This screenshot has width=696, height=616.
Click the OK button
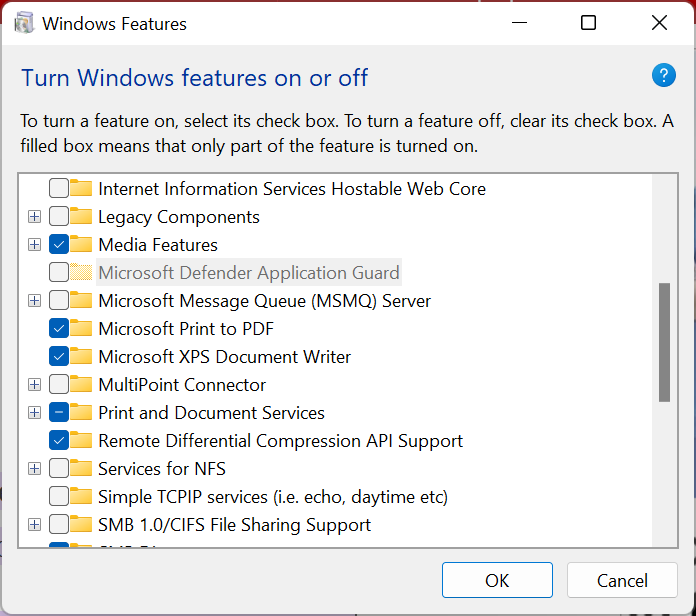(x=497, y=580)
